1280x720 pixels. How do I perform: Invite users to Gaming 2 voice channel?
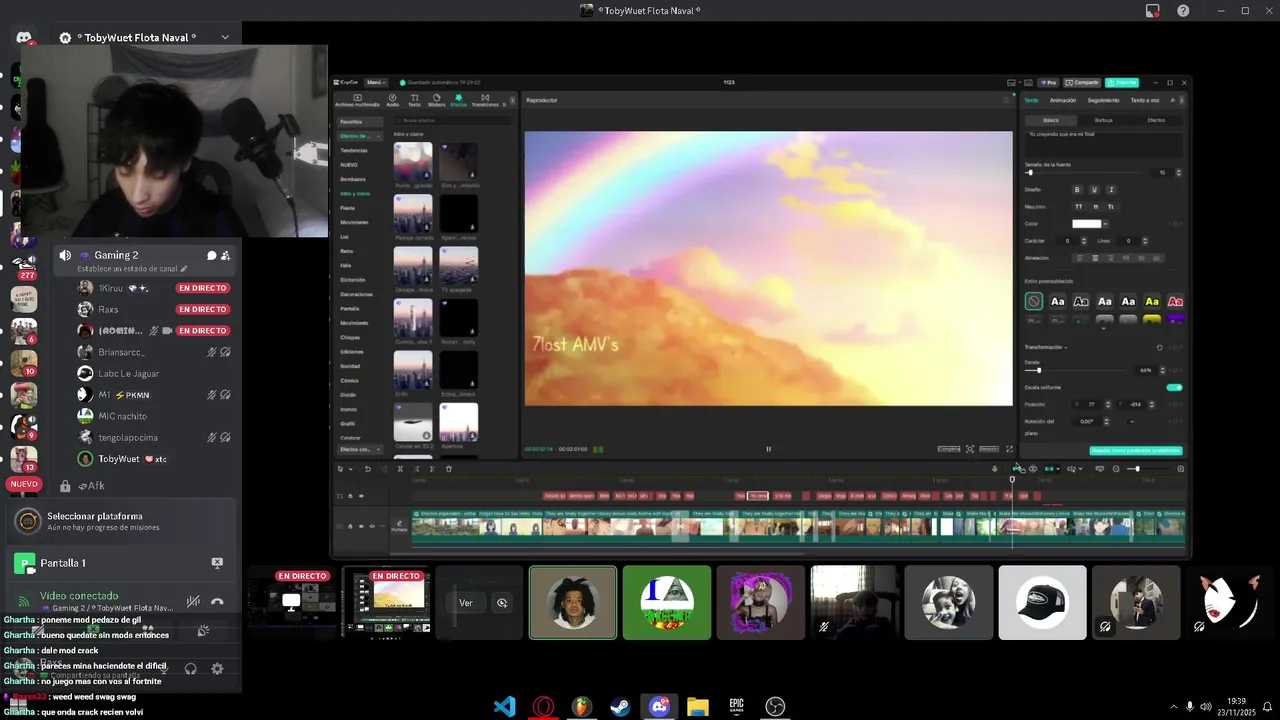[x=225, y=255]
